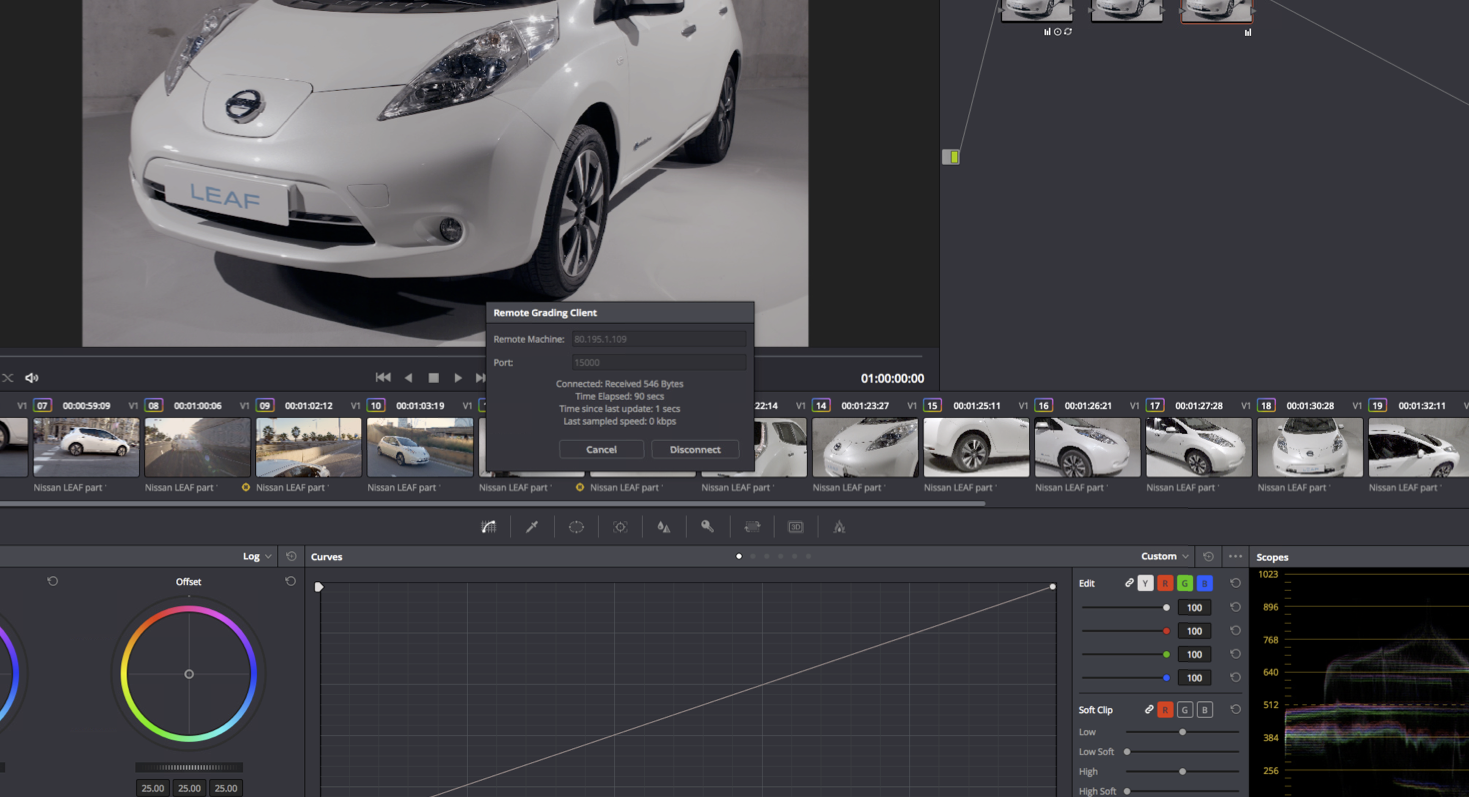Play the clip in reverse

(408, 378)
